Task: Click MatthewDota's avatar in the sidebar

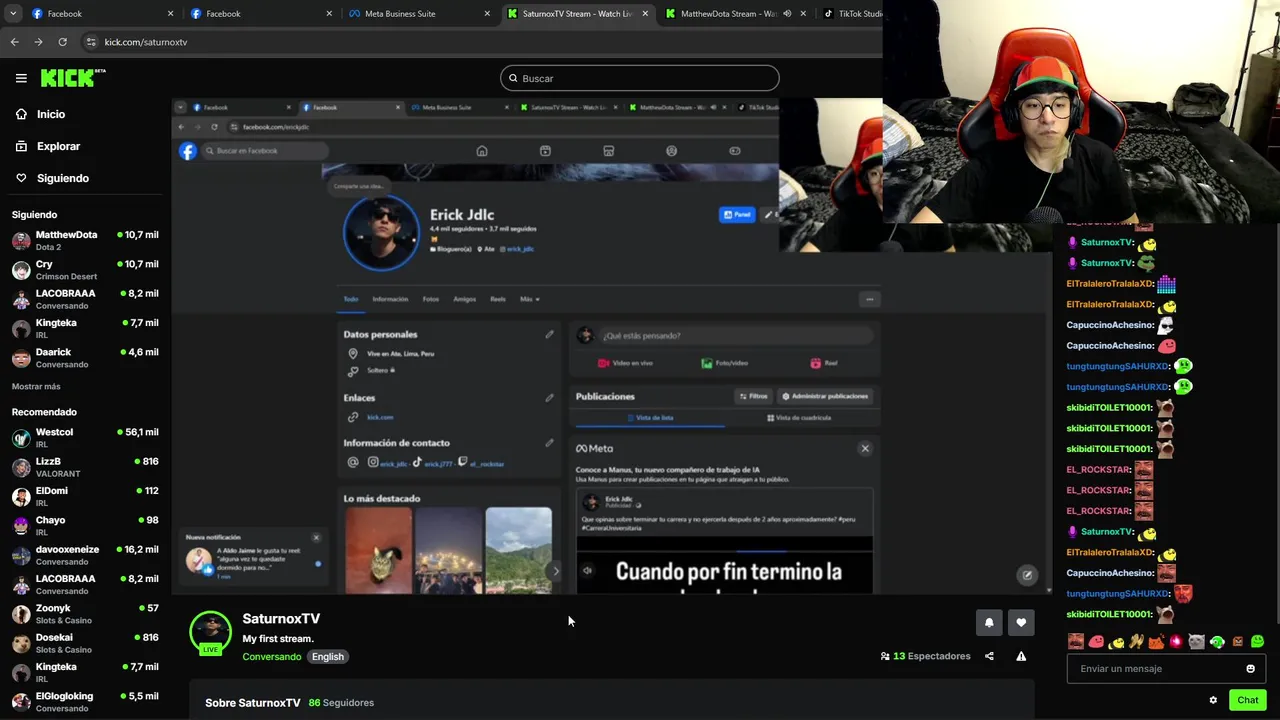Action: (21, 241)
